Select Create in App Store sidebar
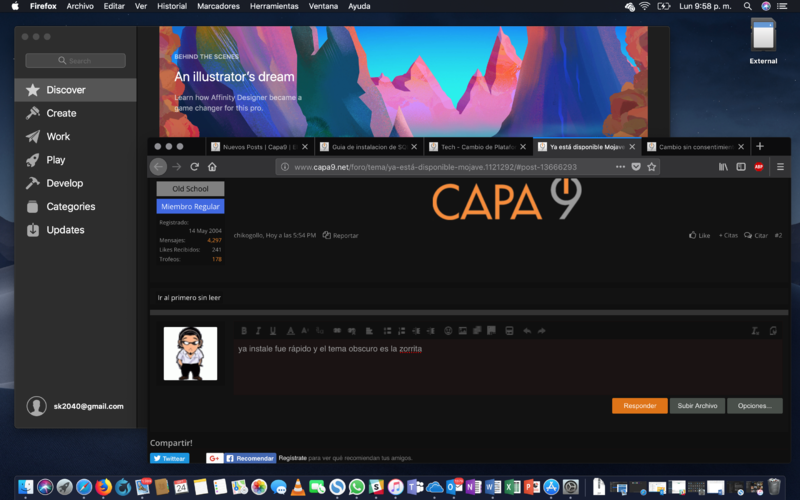800x500 pixels. pyautogui.click(x=76, y=113)
